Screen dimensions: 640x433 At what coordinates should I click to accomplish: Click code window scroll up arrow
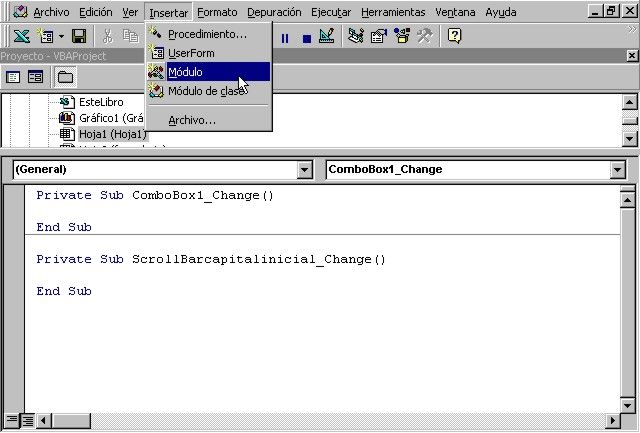pyautogui.click(x=627, y=200)
